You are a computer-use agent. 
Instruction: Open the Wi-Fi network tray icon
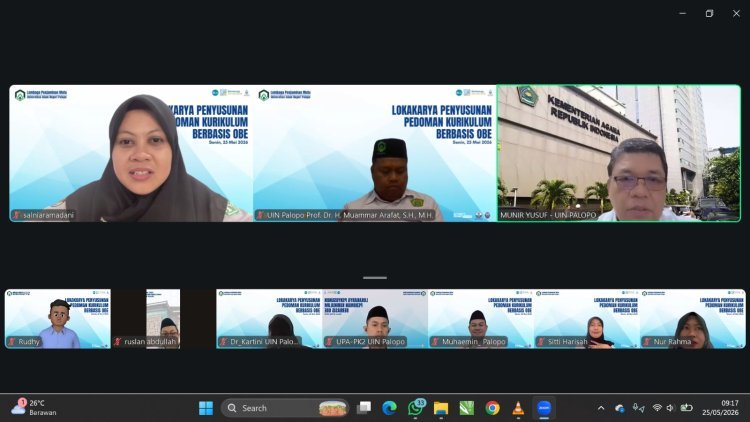coord(657,408)
